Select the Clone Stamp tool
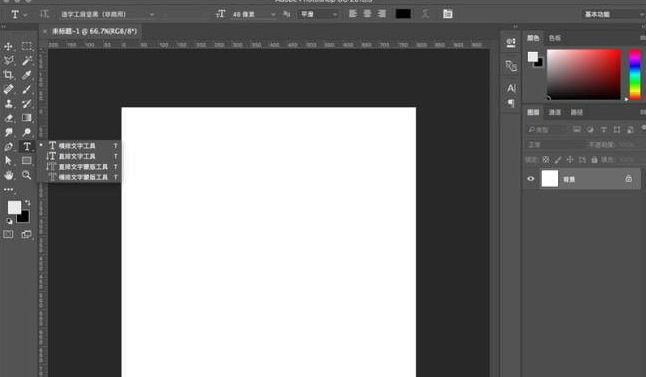Screen dimensions: 646x377 [8, 103]
